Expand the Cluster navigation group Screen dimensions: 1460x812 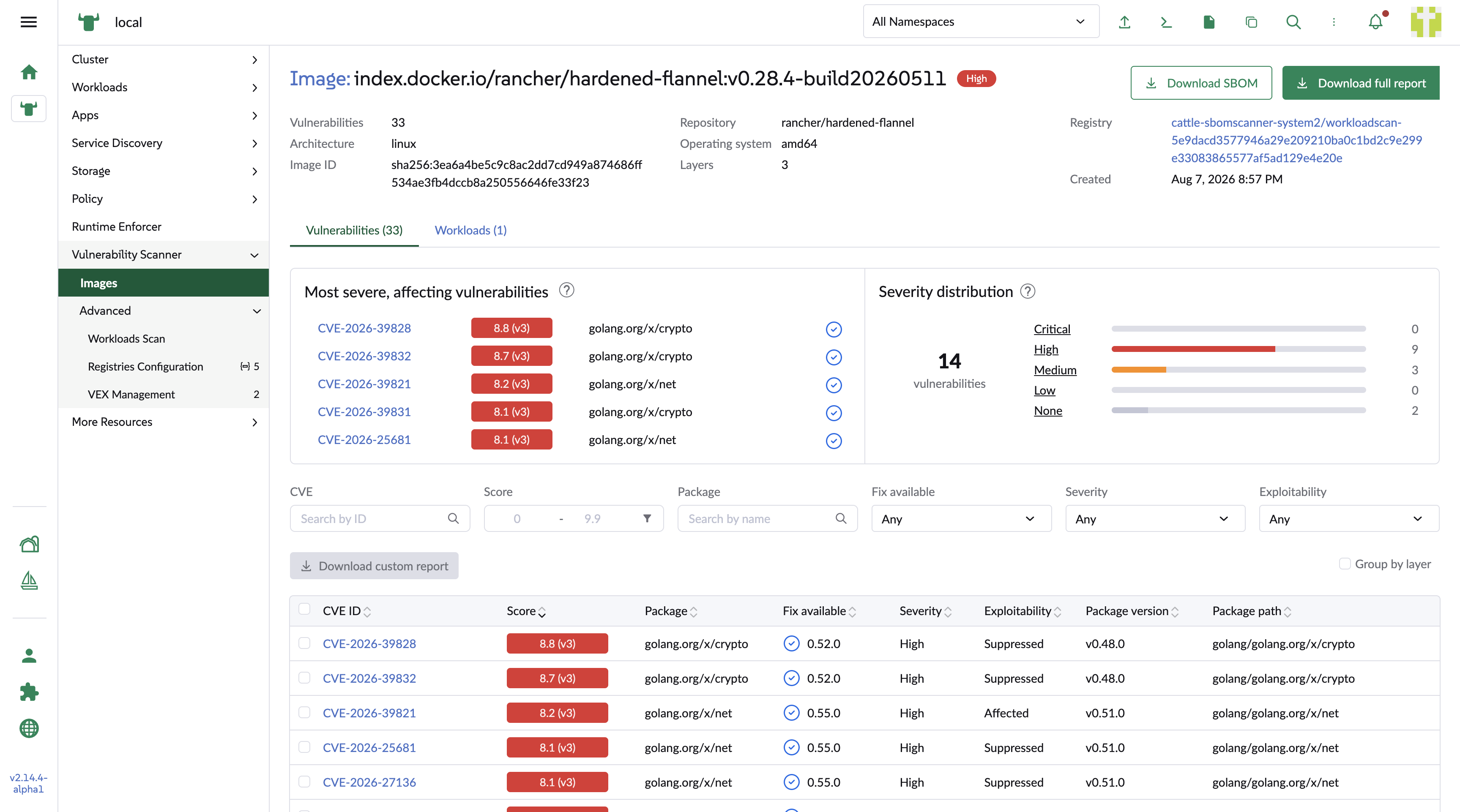pos(164,60)
